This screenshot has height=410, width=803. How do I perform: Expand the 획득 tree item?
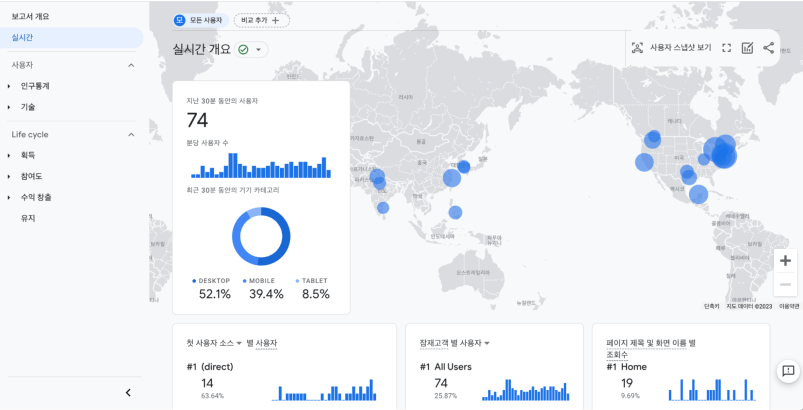(x=9, y=155)
